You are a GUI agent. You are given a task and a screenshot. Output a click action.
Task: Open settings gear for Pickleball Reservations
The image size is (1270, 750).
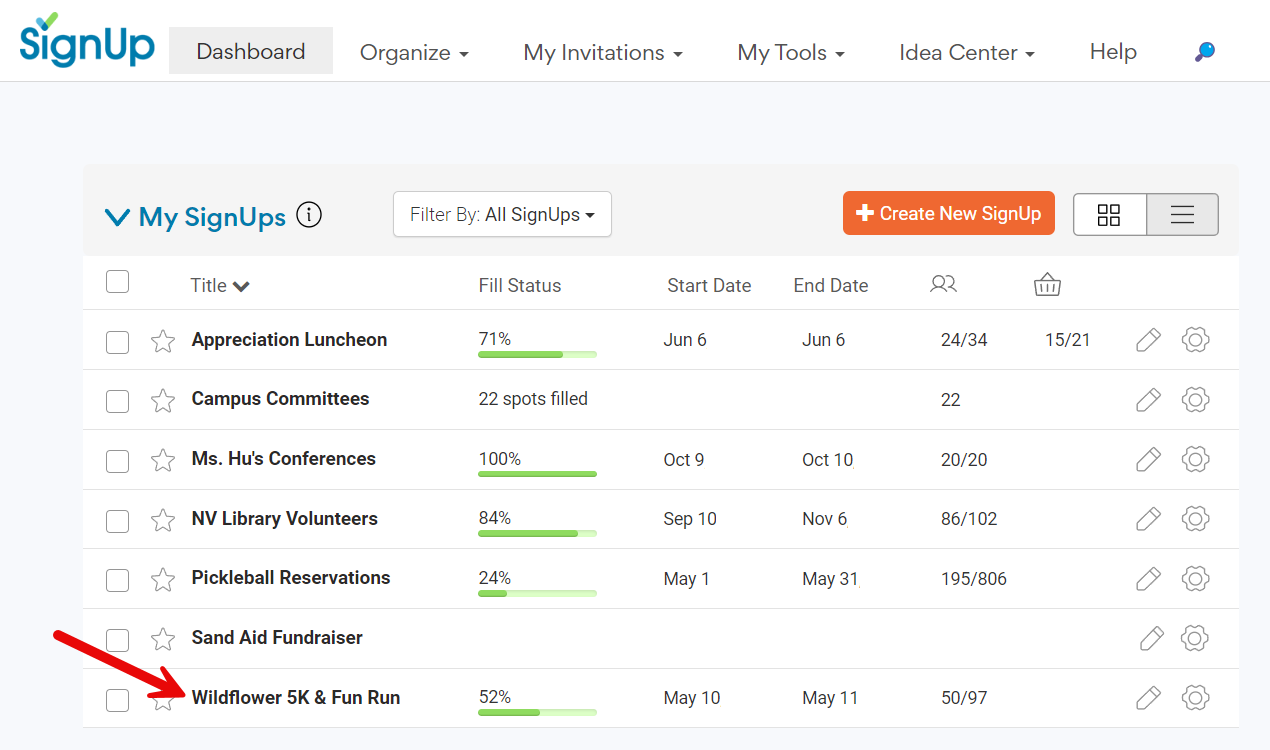pos(1195,579)
